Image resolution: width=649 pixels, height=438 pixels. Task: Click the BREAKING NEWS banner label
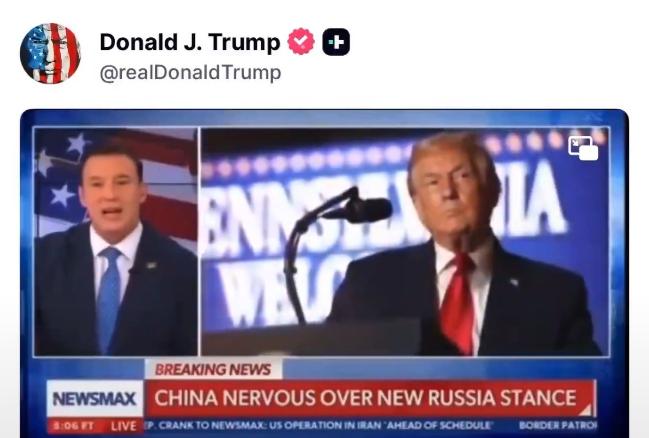point(213,369)
